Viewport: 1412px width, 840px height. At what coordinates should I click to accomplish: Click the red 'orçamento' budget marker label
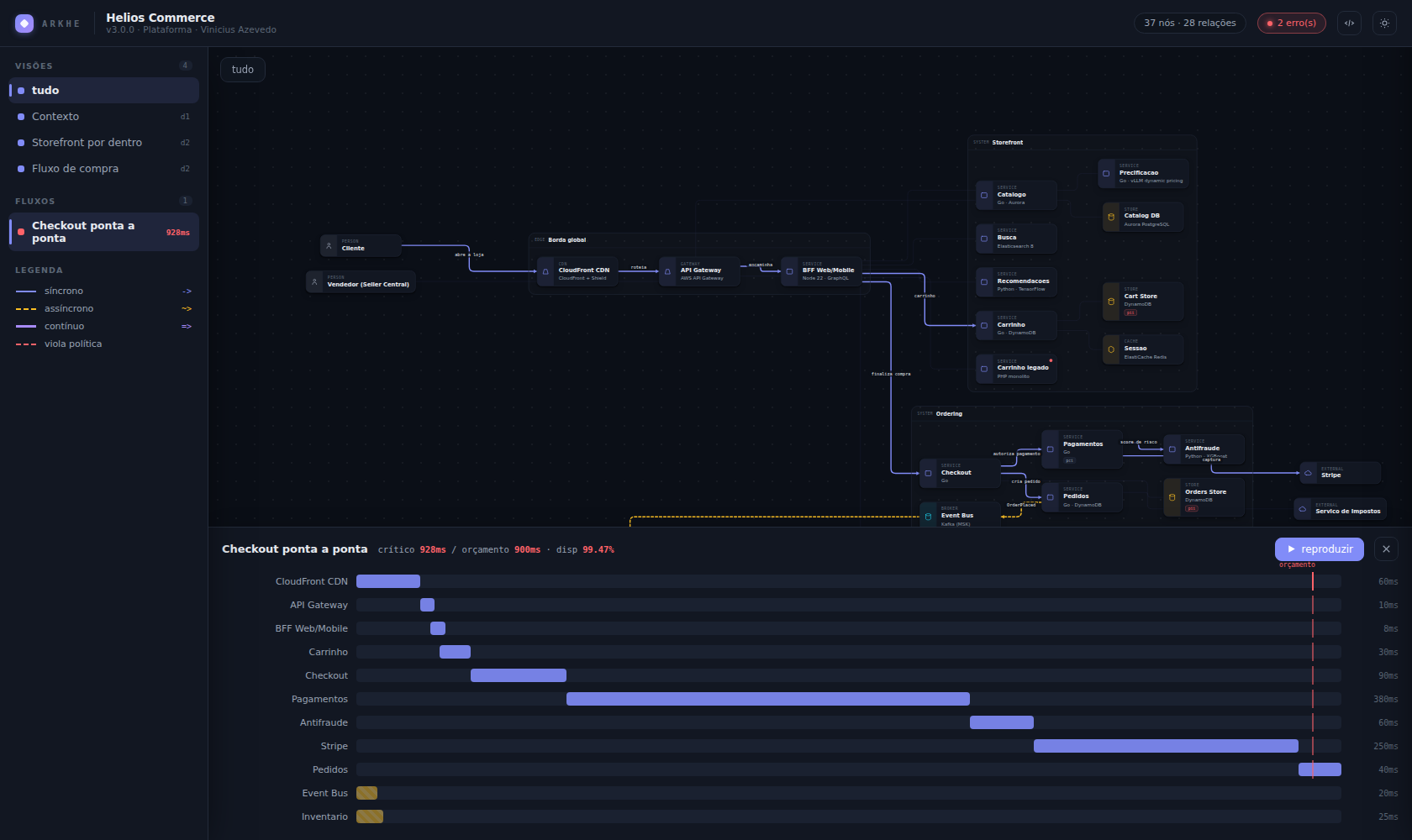tap(1297, 565)
